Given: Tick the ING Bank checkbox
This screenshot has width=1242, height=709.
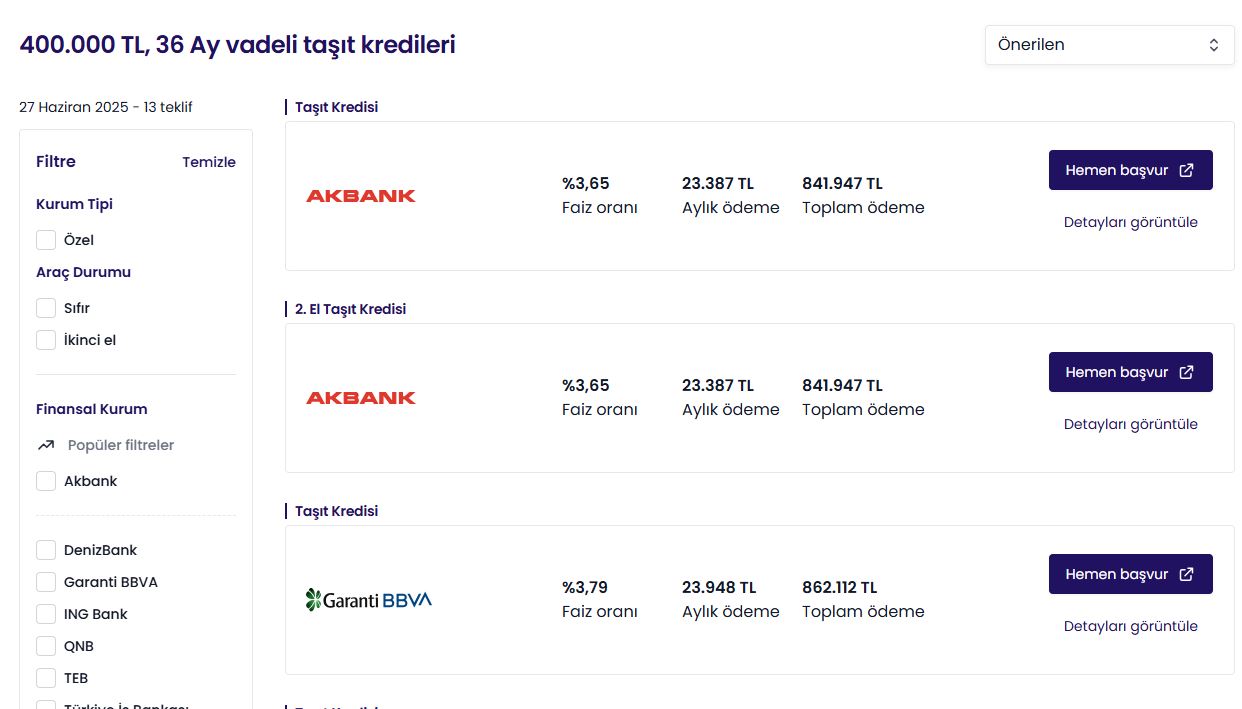Looking at the screenshot, I should pyautogui.click(x=46, y=614).
